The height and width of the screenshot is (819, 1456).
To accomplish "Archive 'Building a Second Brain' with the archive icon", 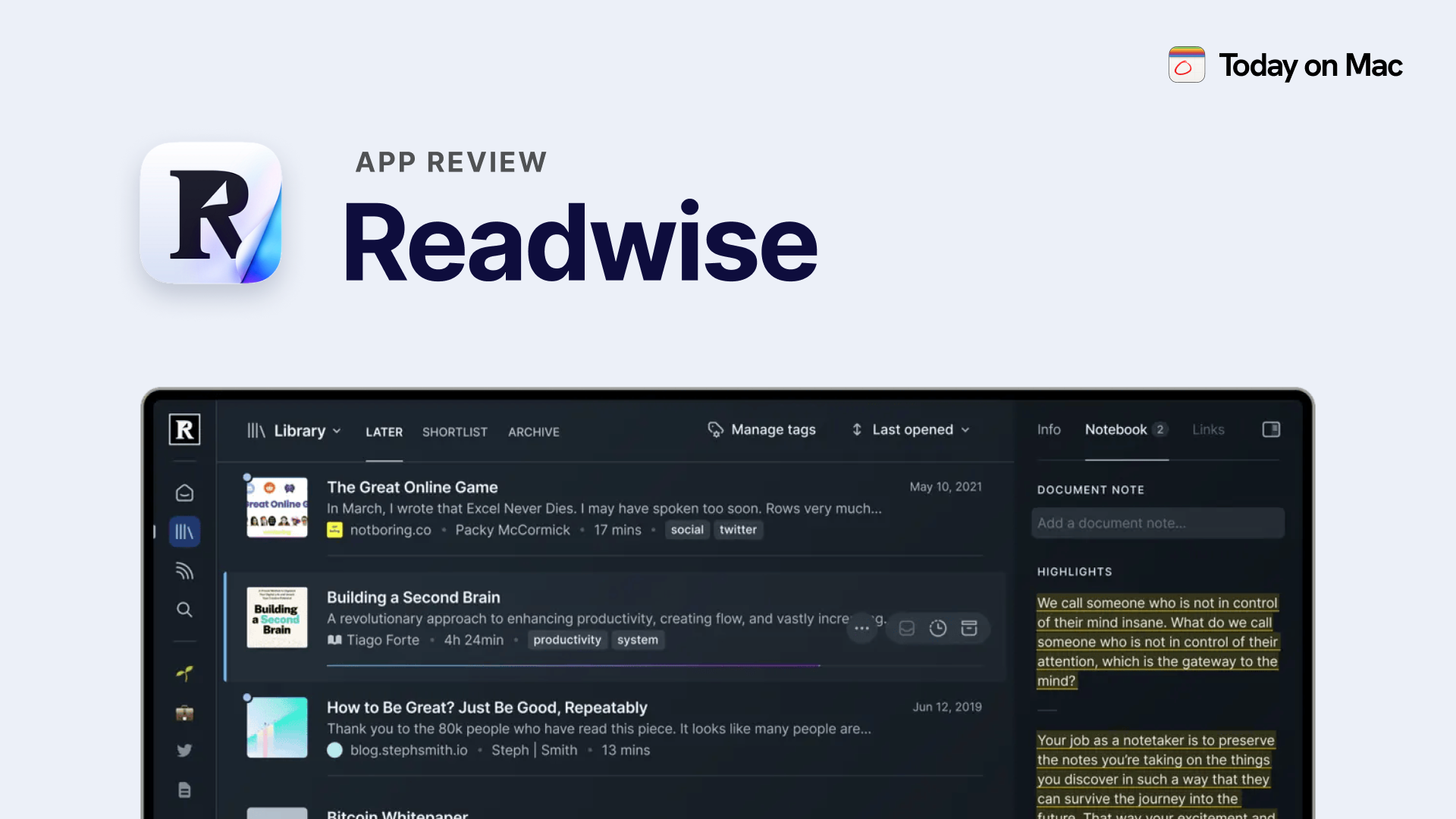I will click(970, 628).
